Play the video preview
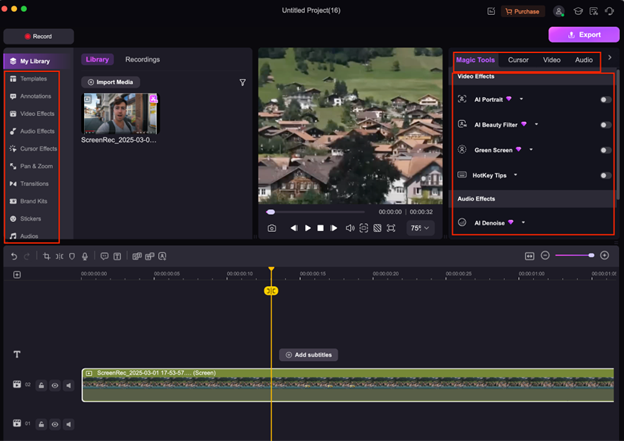Viewport: 624px width, 441px height. [x=307, y=228]
